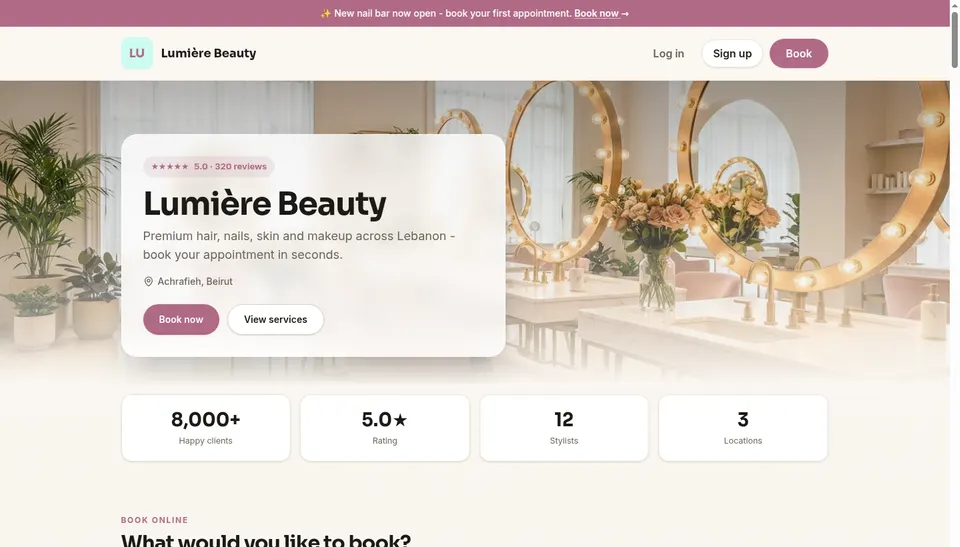
Task: Click the 'Lumière Beauty' hero heading
Action: [x=264, y=203]
